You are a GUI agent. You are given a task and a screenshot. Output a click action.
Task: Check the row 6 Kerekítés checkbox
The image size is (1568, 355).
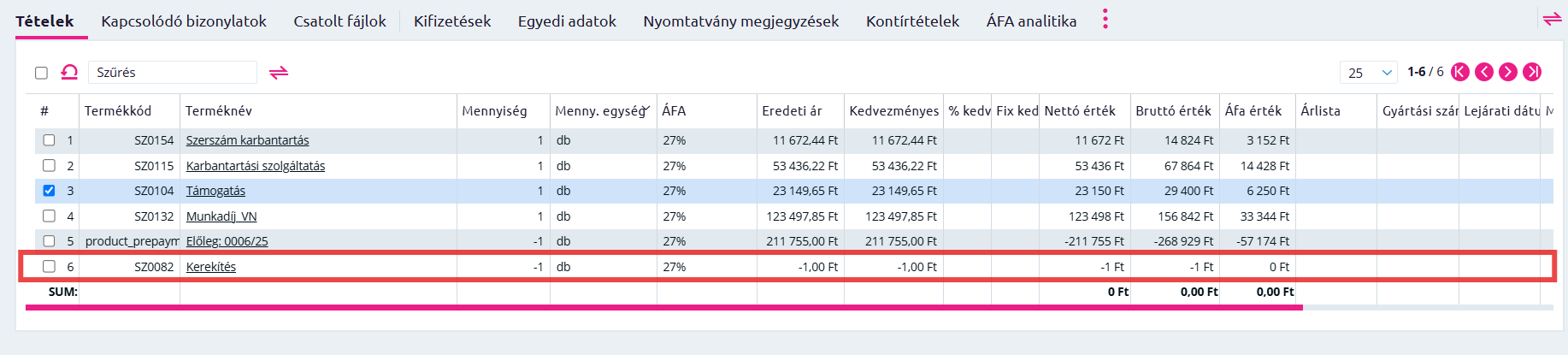49,266
